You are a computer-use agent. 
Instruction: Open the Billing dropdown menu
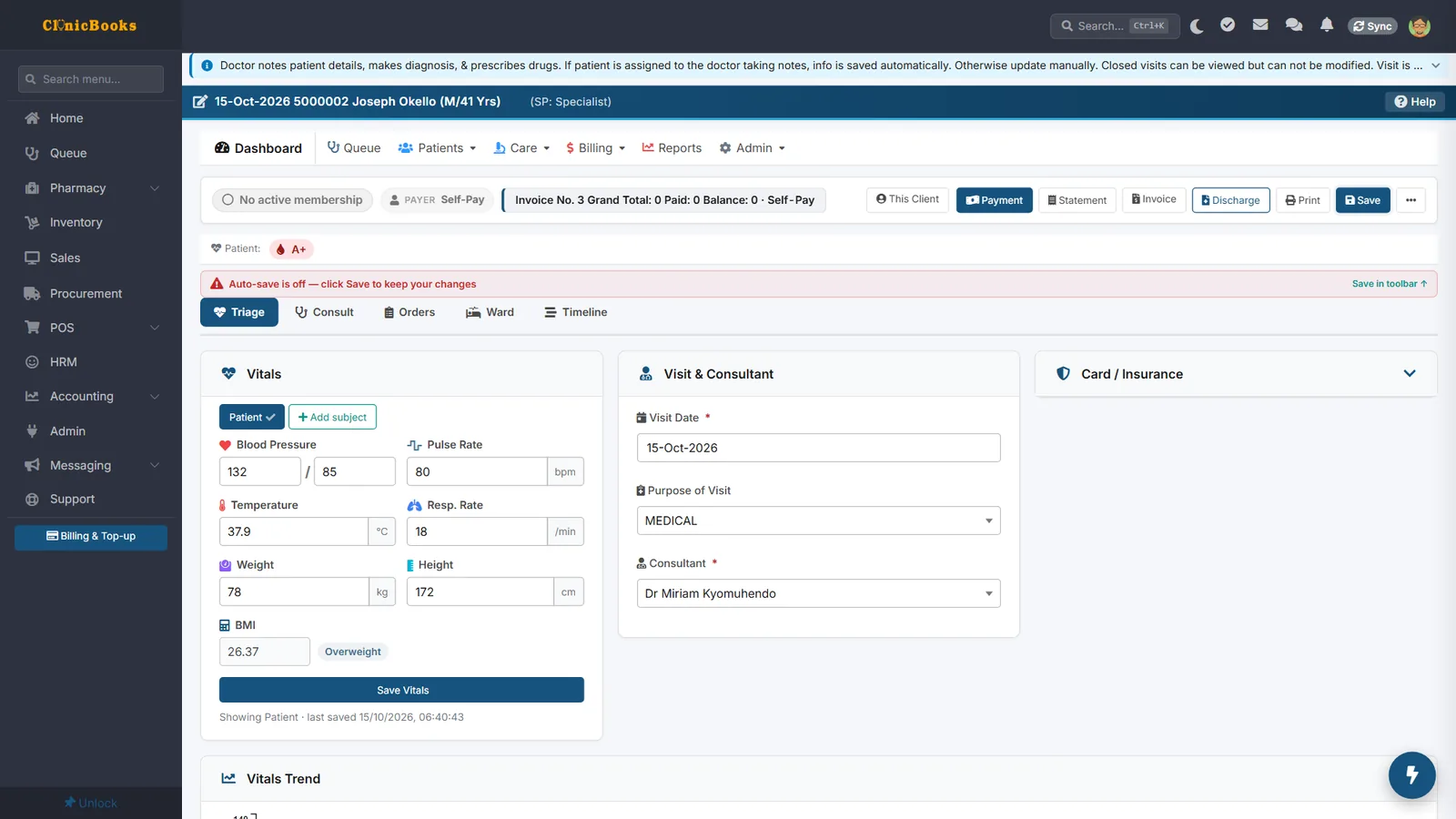pos(595,148)
